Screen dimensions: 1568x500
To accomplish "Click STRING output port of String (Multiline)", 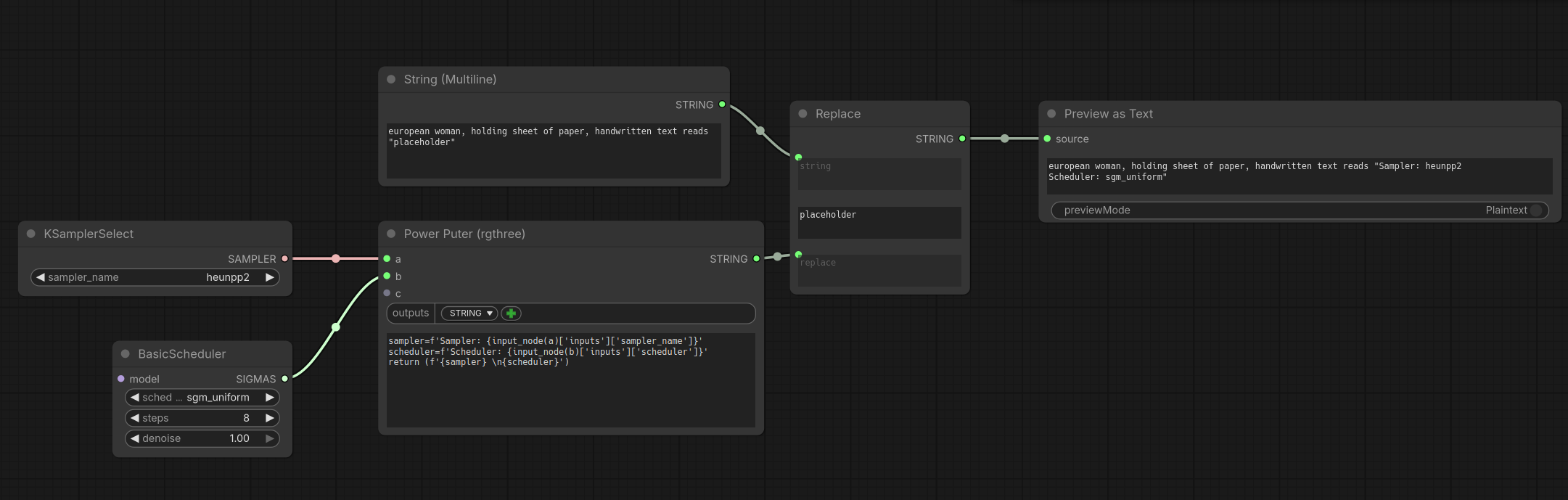I will 722,104.
